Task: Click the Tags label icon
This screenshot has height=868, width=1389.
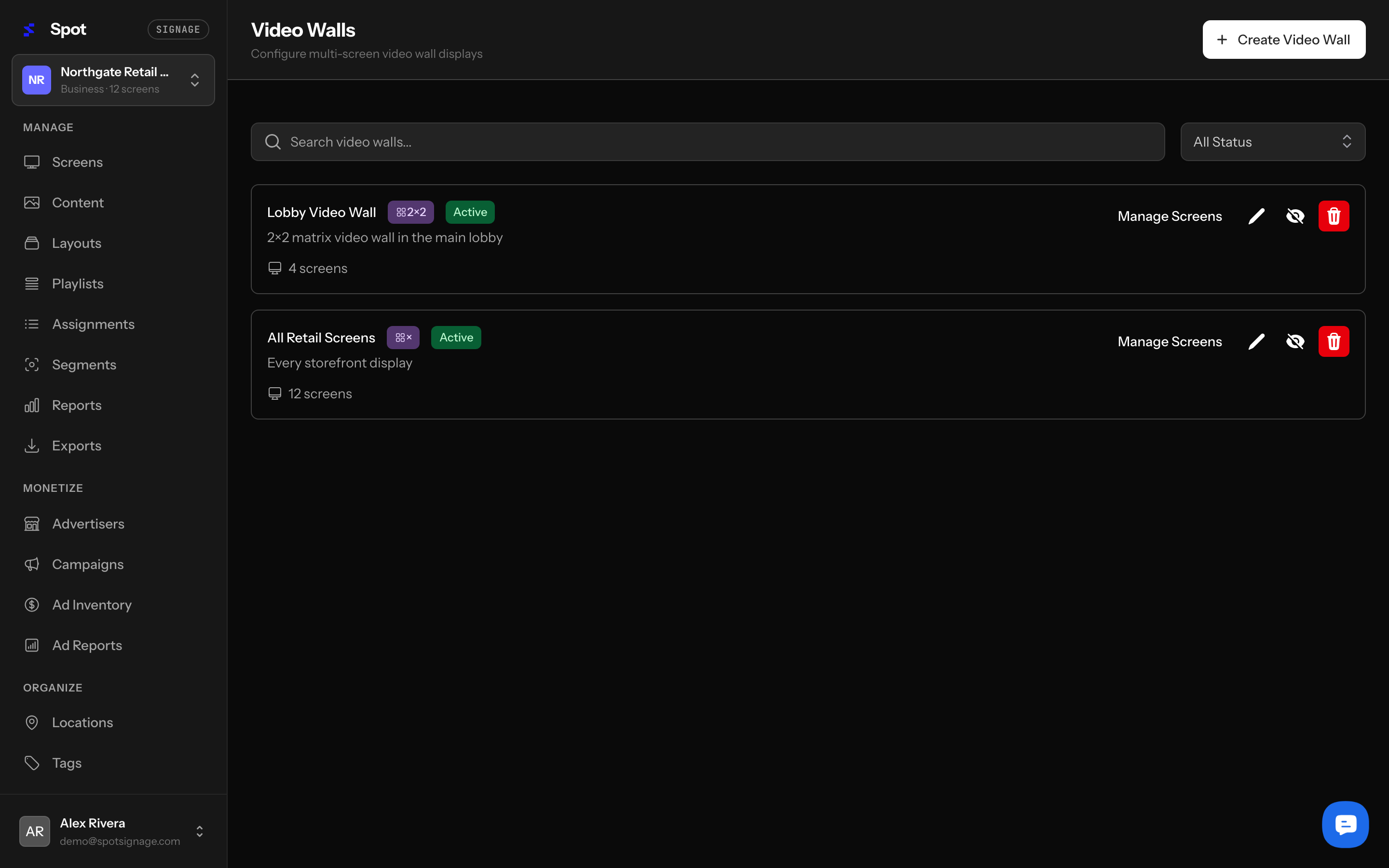Action: point(31,763)
